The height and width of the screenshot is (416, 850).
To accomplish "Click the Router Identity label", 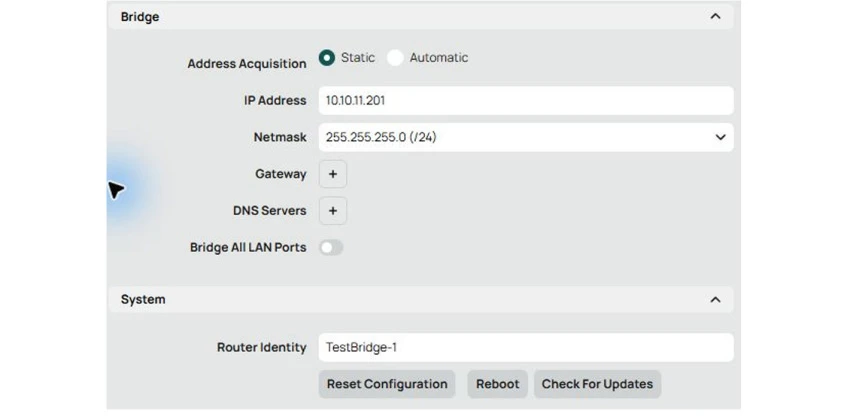I will [261, 347].
